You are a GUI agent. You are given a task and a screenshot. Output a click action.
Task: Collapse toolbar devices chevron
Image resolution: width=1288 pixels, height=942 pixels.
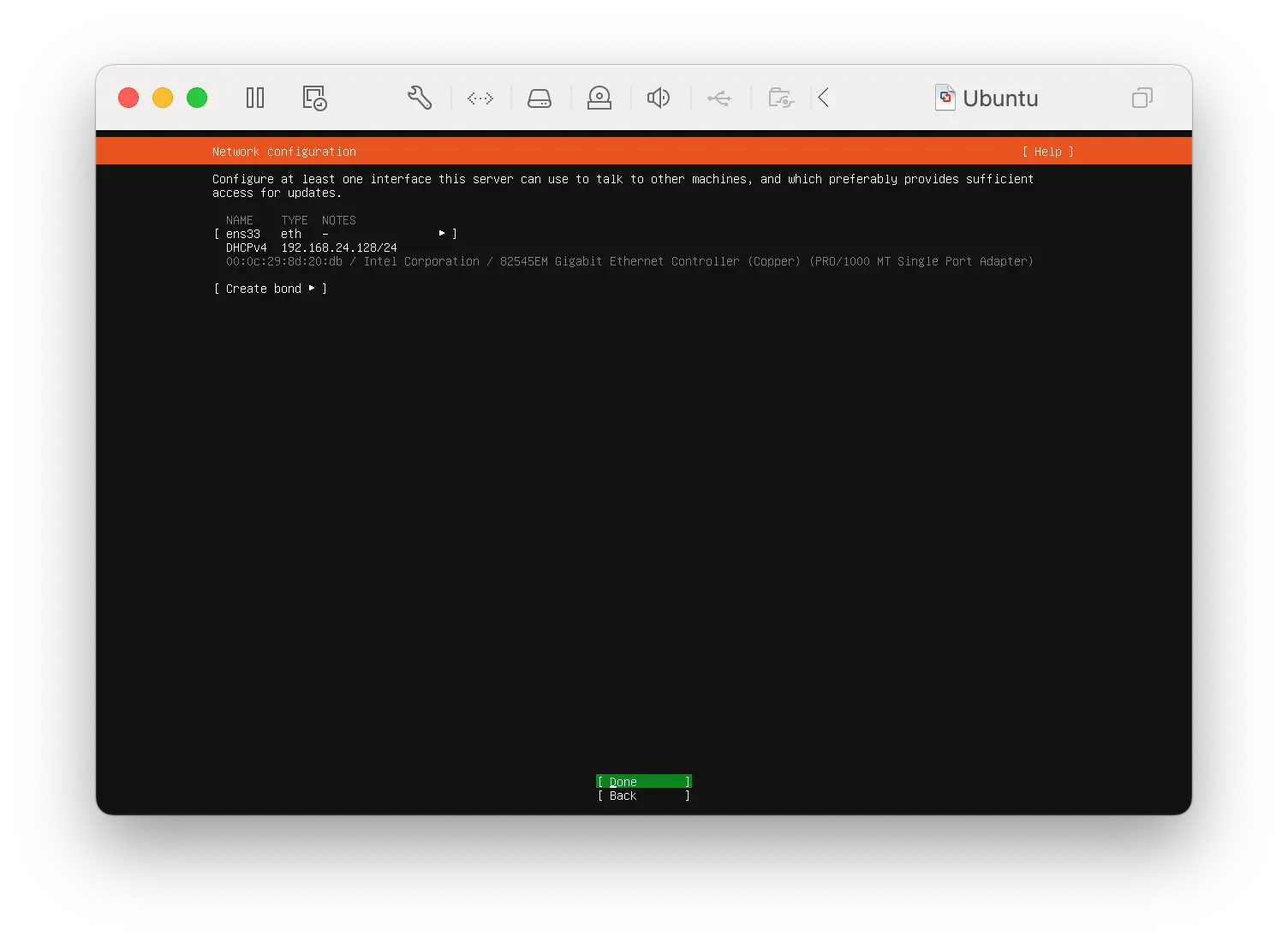click(824, 98)
